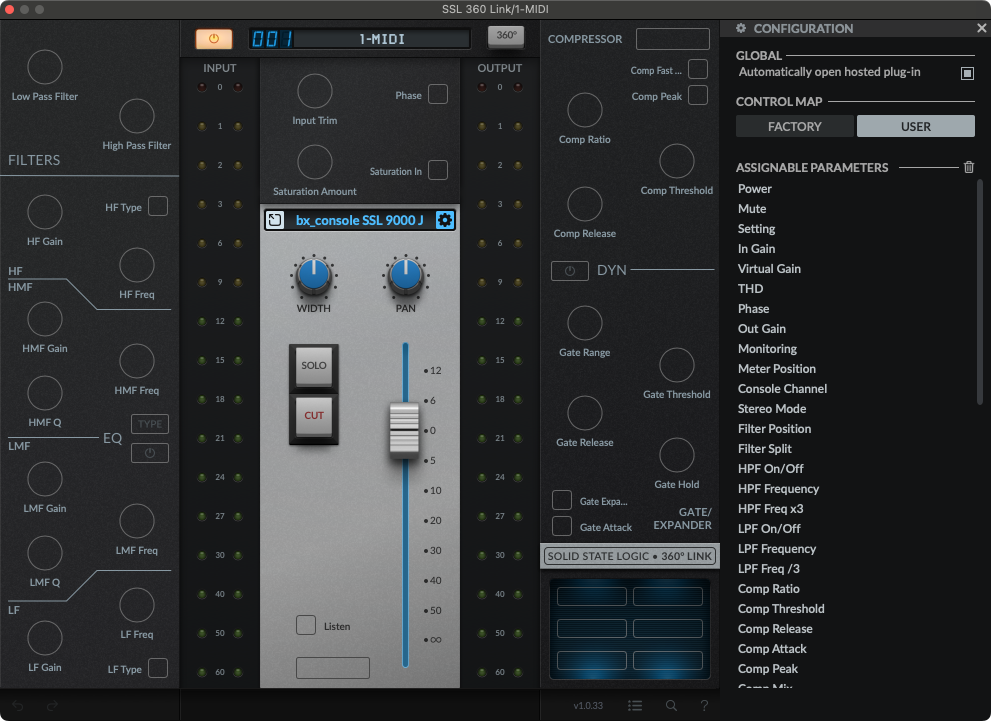Toggle the Saturation In checkbox
The image size is (991, 721).
(x=437, y=171)
